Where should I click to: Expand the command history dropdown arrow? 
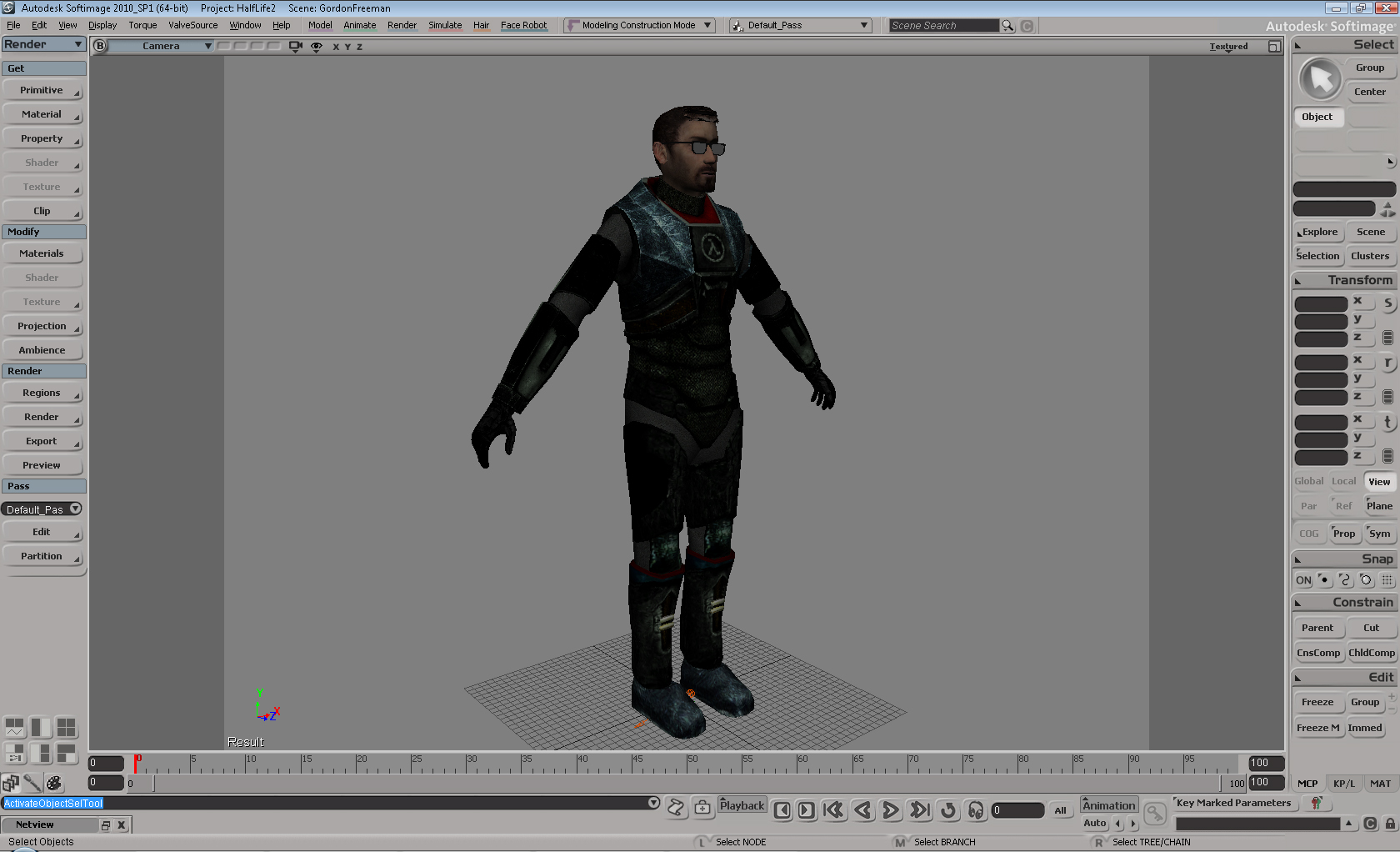(x=653, y=803)
